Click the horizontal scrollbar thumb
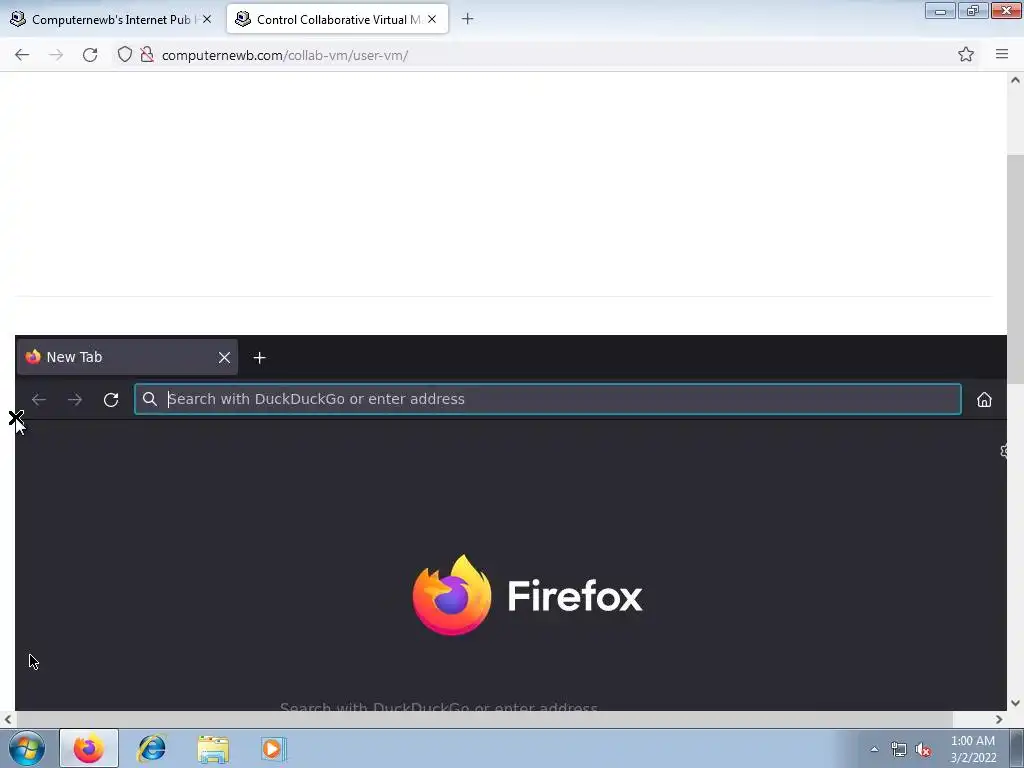The width and height of the screenshot is (1024, 768). (484, 720)
